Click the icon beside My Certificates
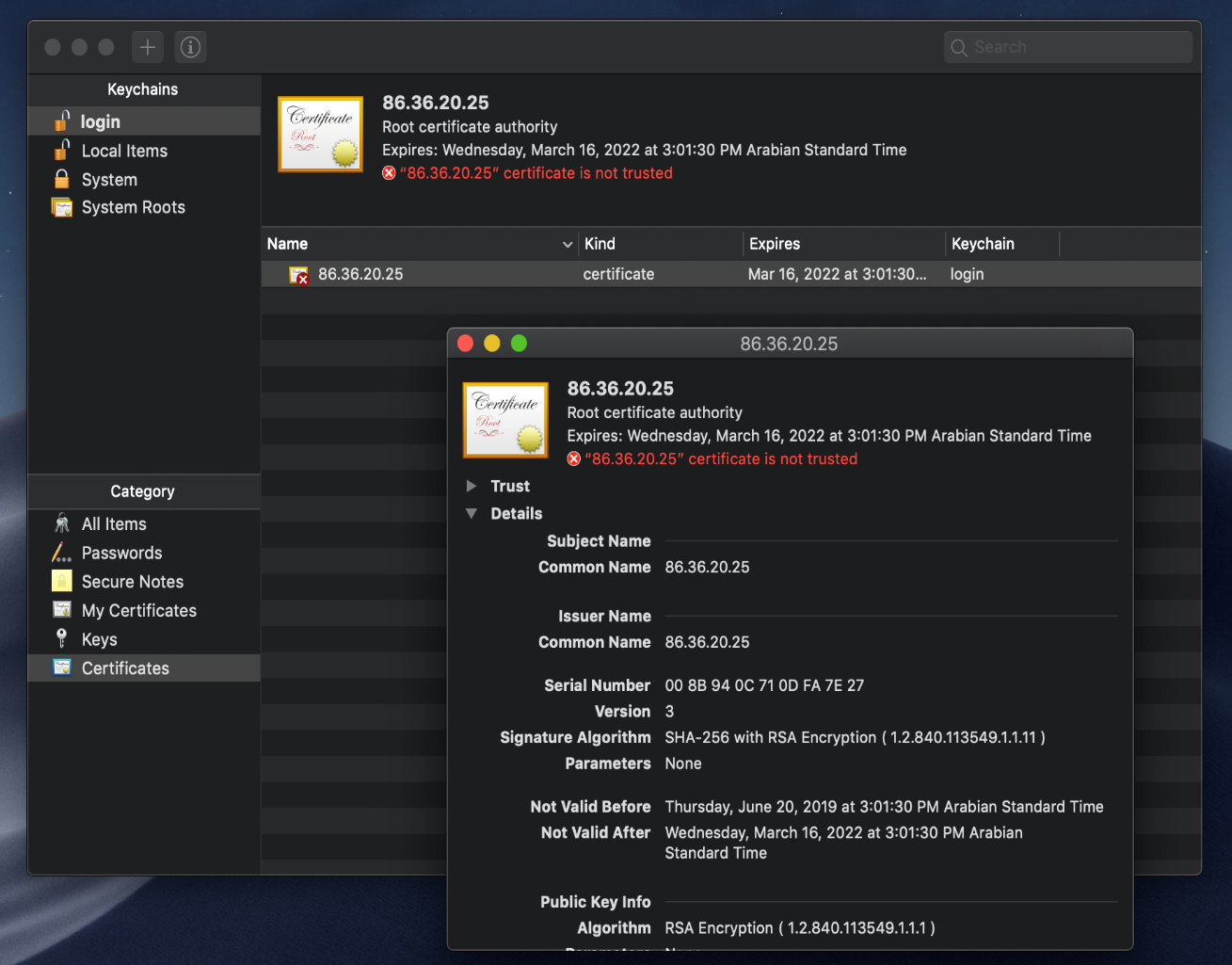 62,610
